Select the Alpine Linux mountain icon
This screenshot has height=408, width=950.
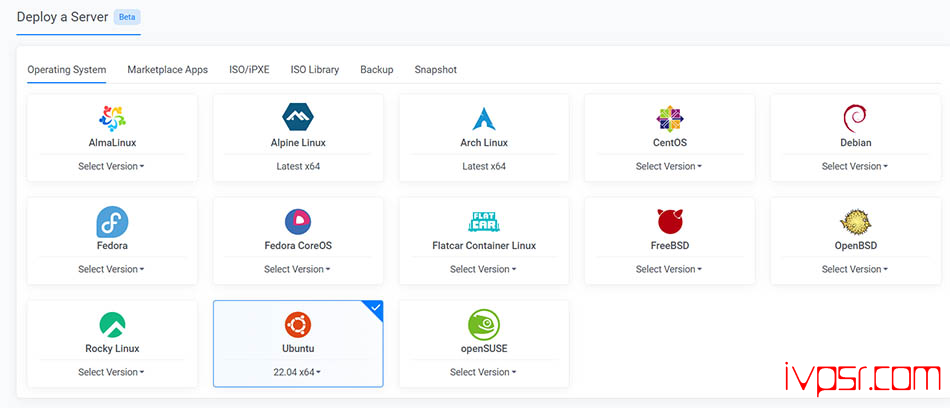pos(298,118)
